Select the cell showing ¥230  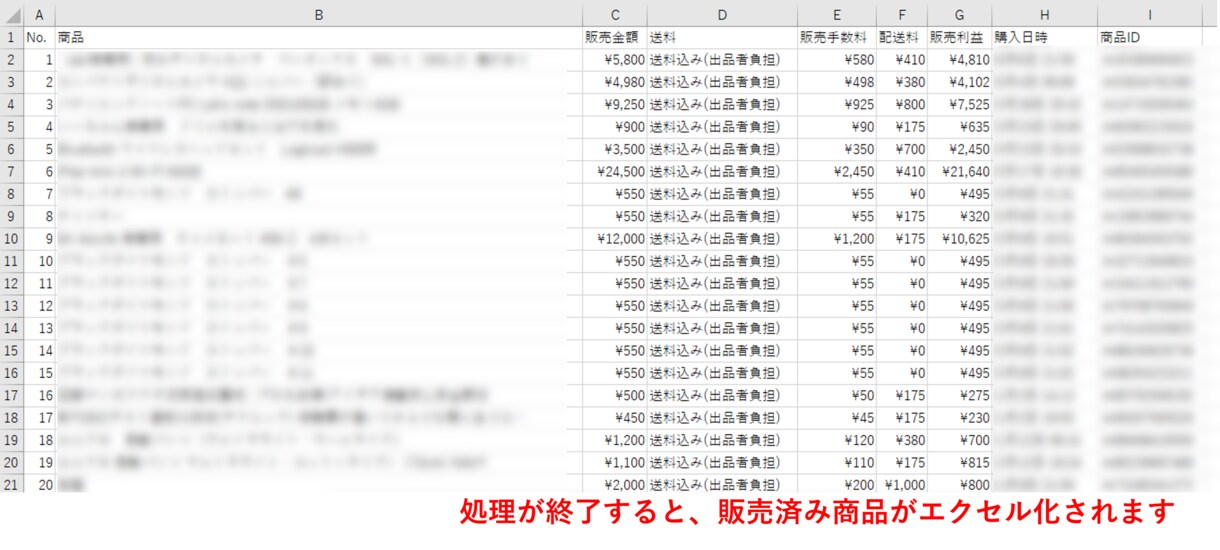tap(960, 418)
